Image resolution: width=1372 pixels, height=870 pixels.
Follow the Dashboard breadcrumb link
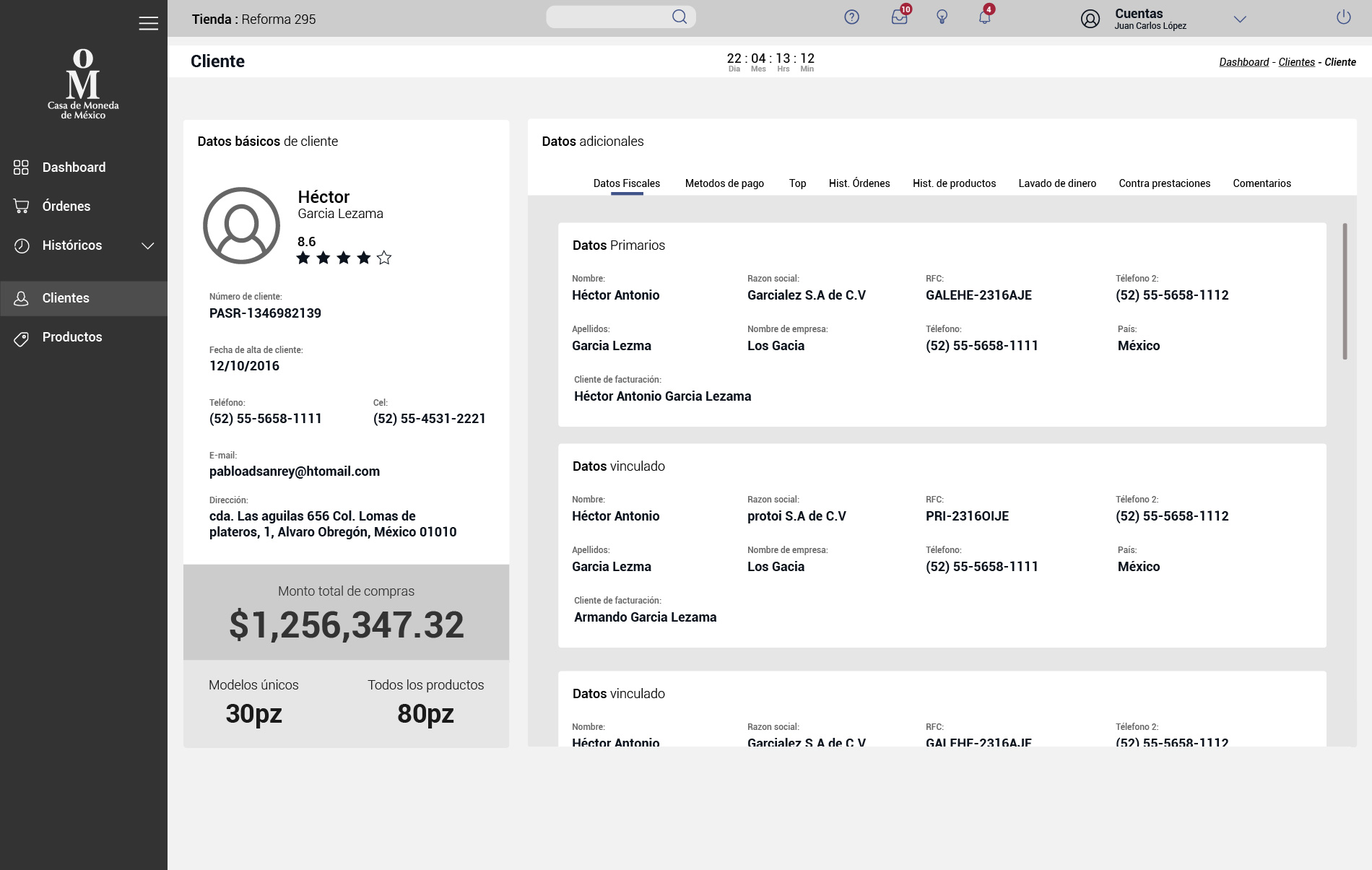click(x=1244, y=62)
